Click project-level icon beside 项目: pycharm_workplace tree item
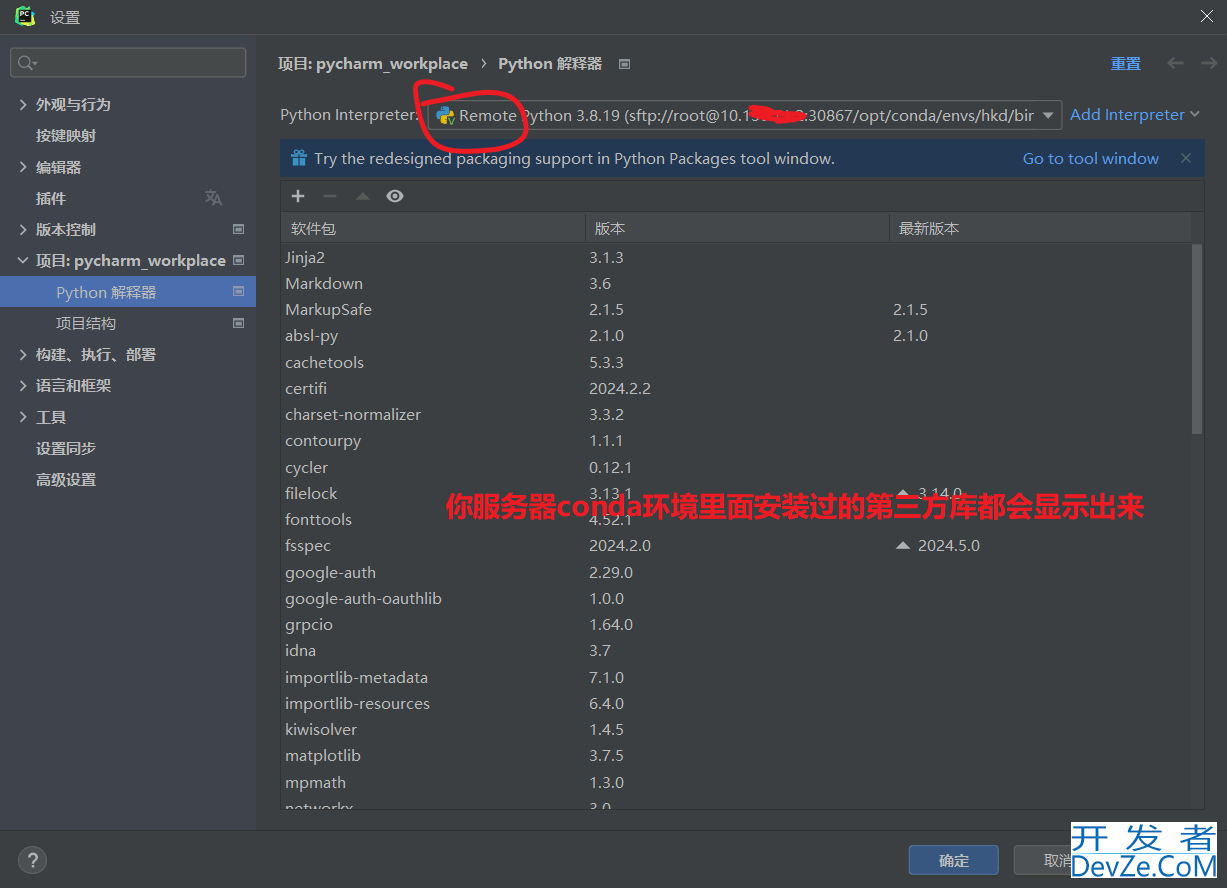 238,260
